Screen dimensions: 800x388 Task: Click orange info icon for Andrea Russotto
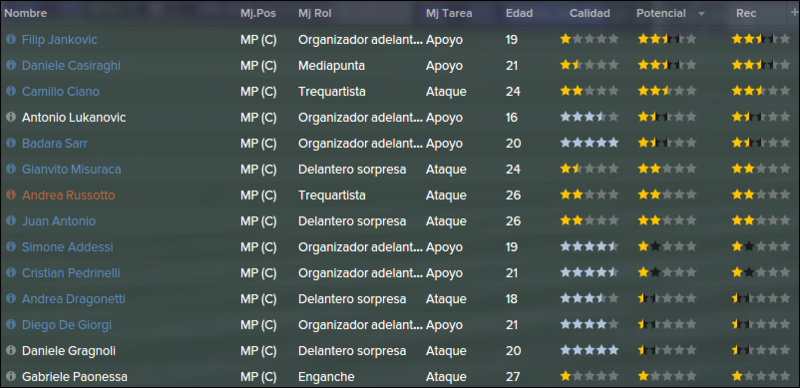[11, 195]
